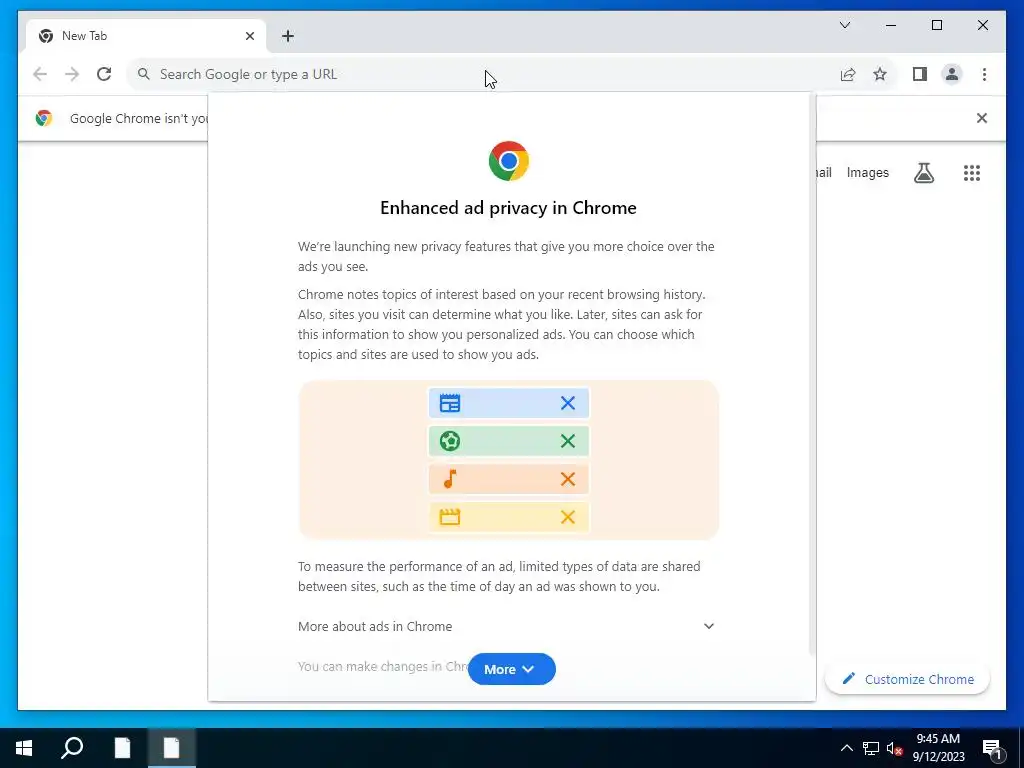Close the New Tab tab
This screenshot has height=768, width=1024.
point(249,36)
